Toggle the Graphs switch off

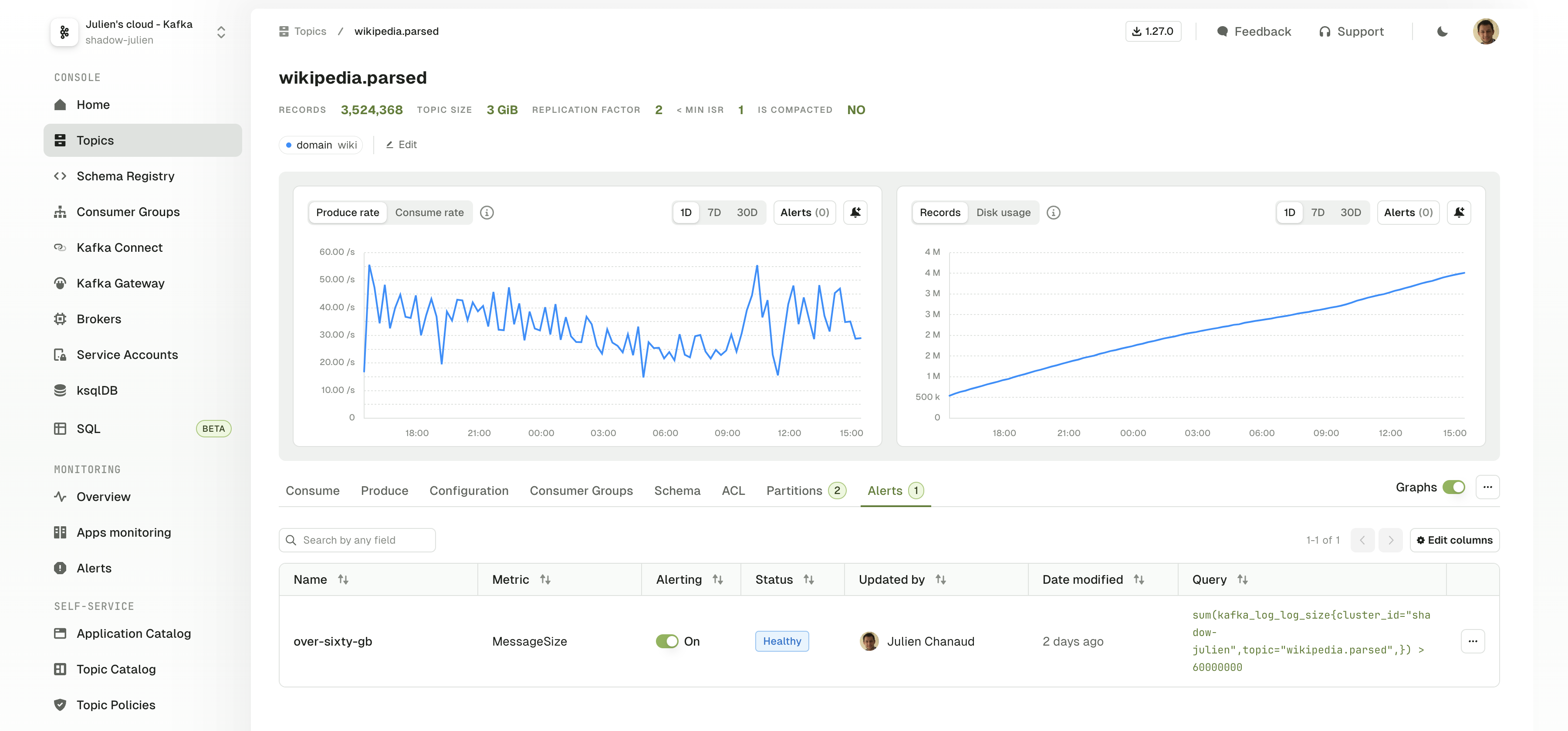click(x=1453, y=487)
